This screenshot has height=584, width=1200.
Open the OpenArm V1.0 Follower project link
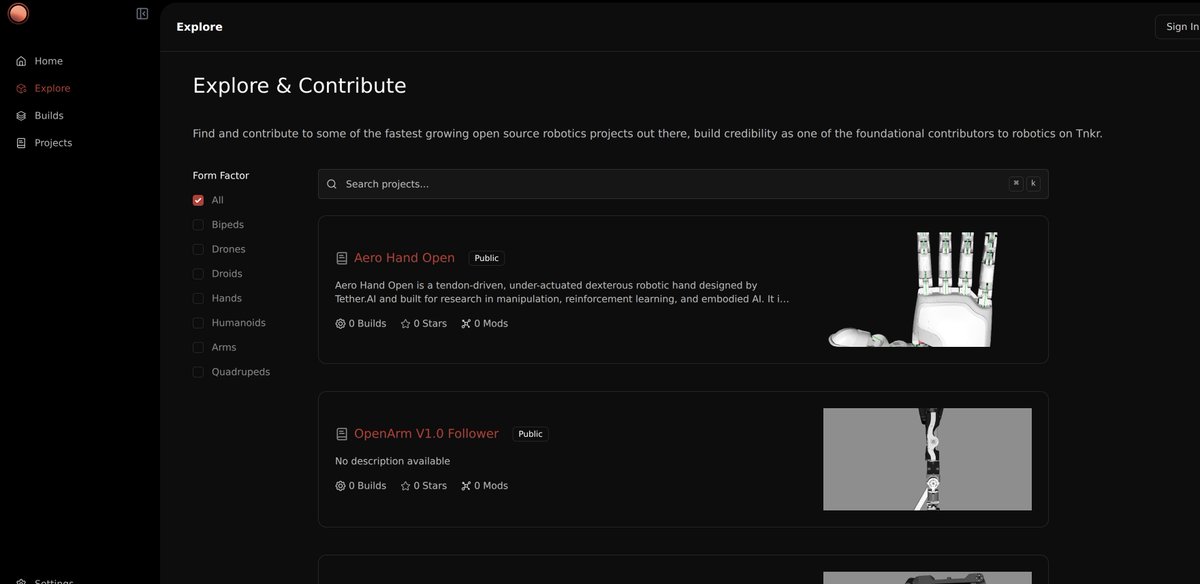click(426, 434)
